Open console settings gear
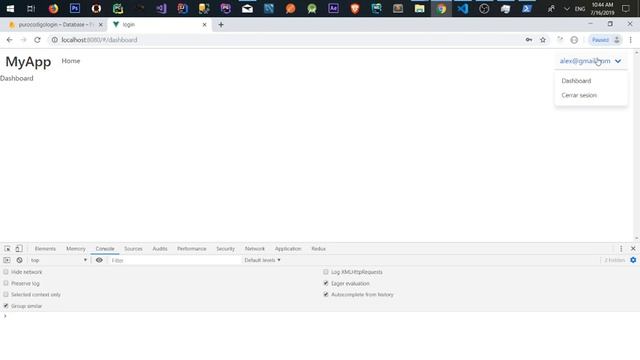640x360 pixels. coord(633,260)
